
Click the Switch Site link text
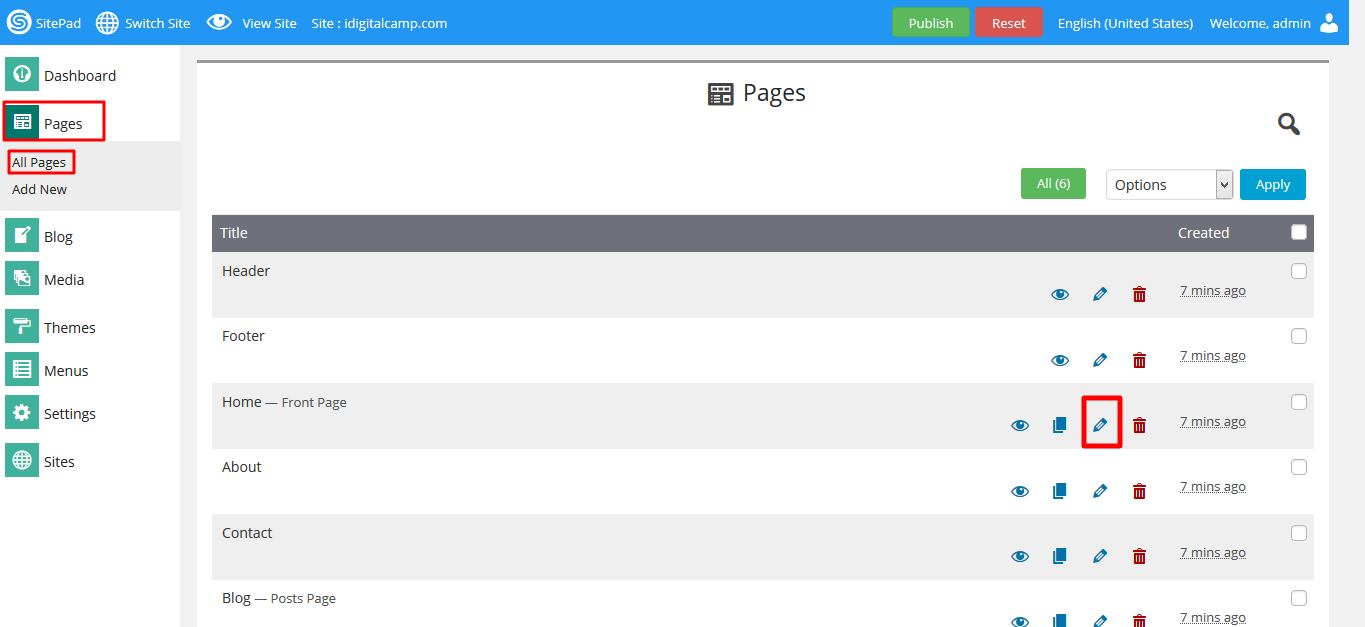click(157, 23)
